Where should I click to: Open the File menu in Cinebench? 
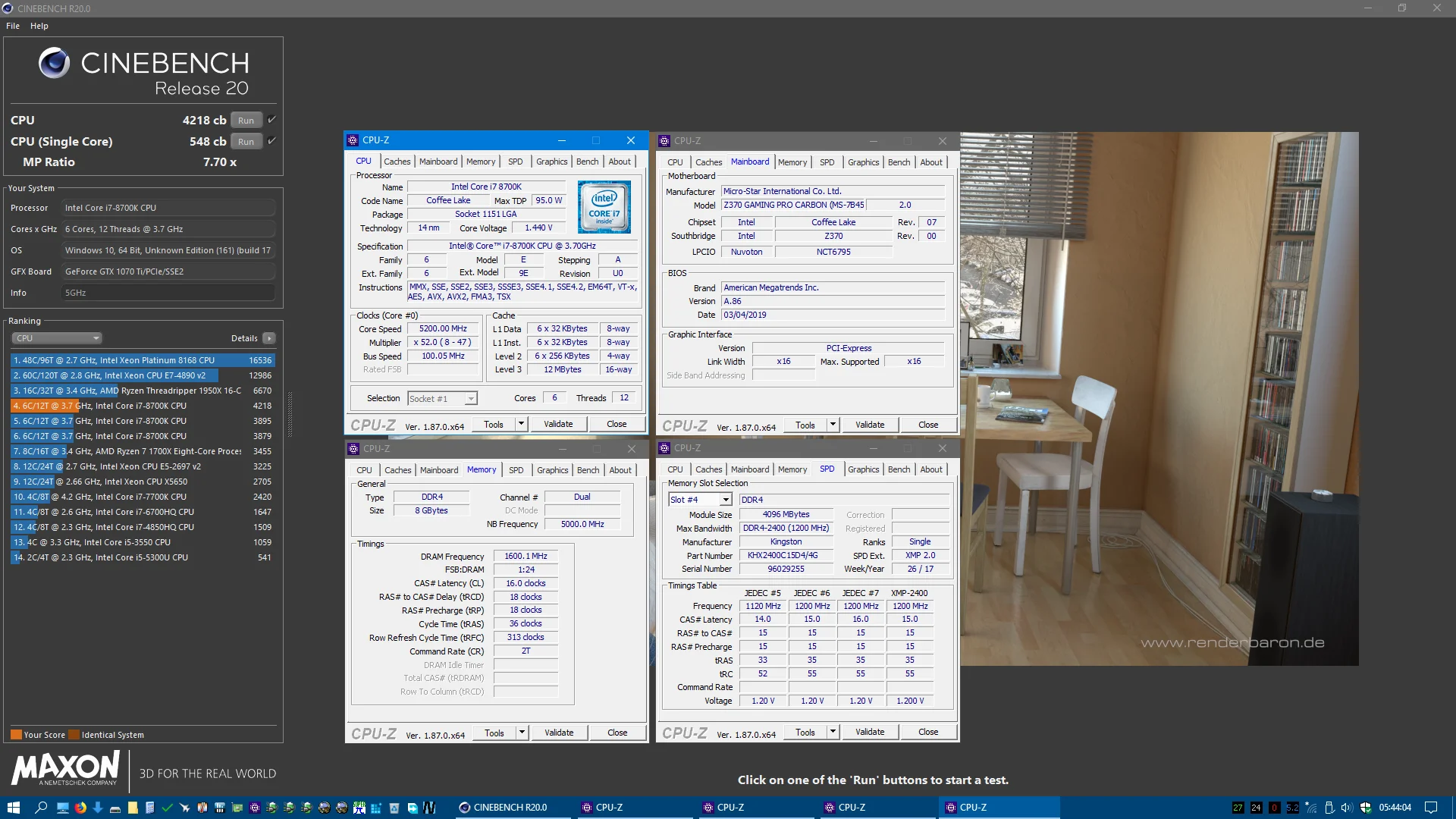[13, 26]
